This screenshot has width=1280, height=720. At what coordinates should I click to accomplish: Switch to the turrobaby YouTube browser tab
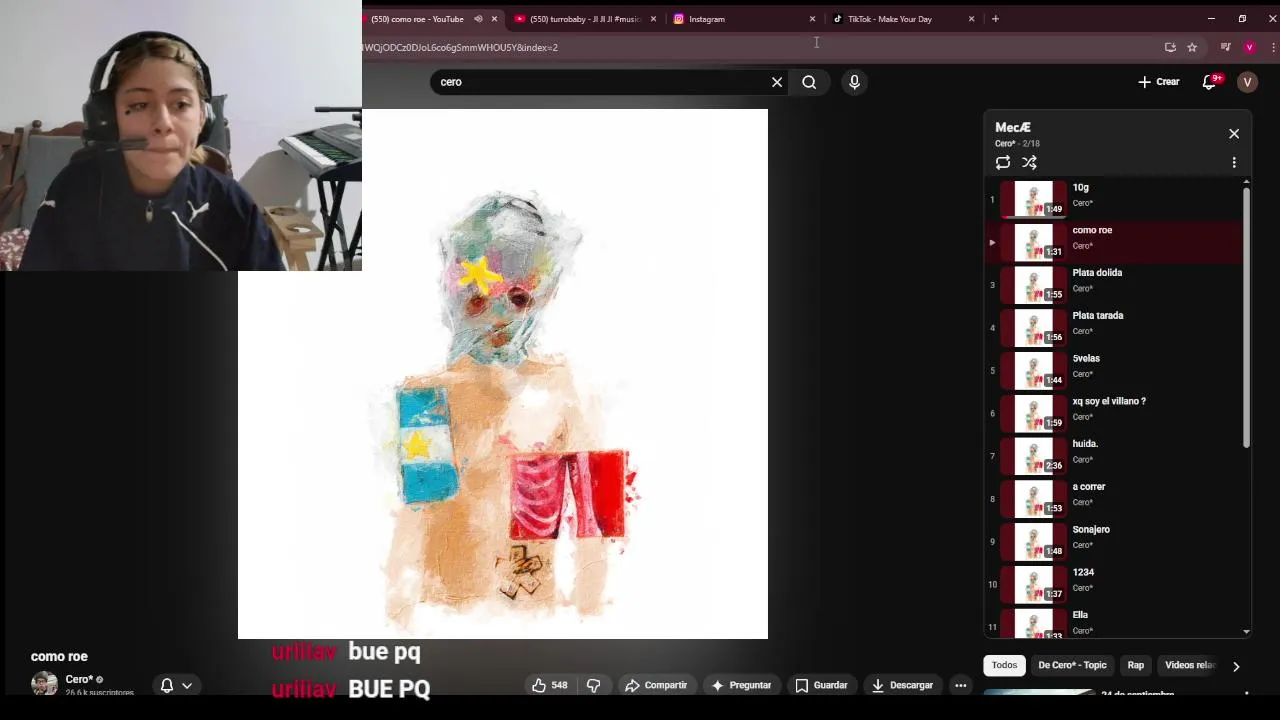tap(585, 19)
